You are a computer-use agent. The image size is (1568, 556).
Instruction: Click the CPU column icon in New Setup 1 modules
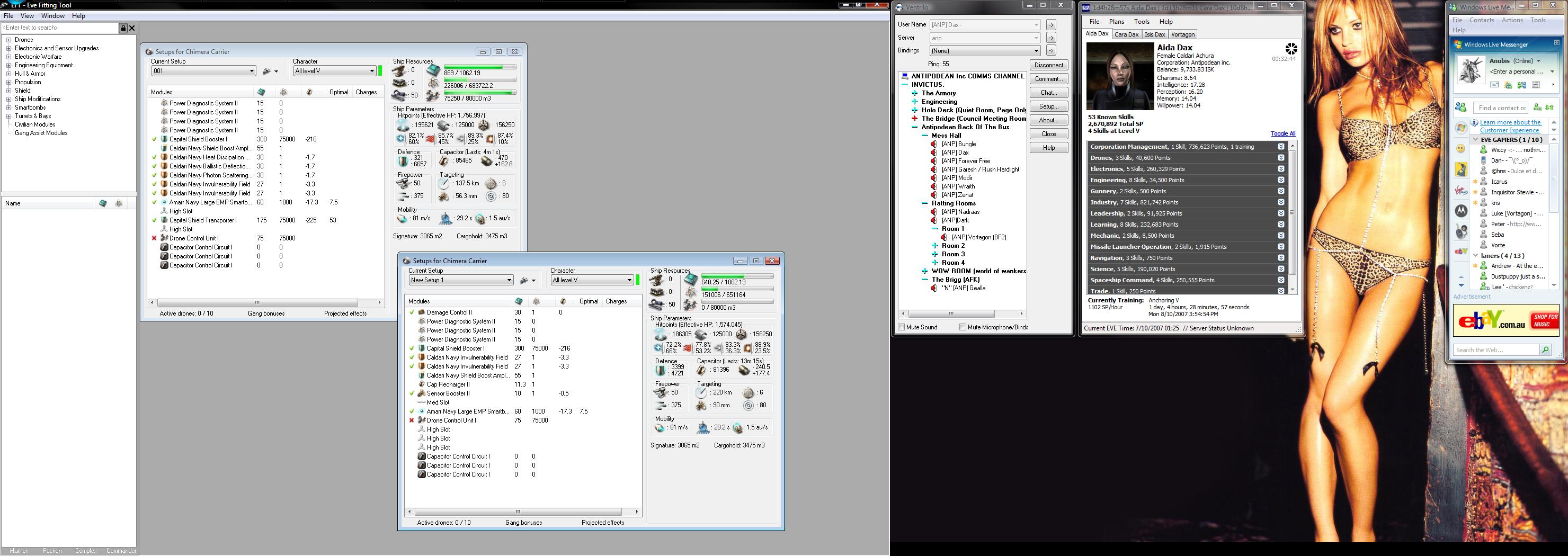[519, 301]
